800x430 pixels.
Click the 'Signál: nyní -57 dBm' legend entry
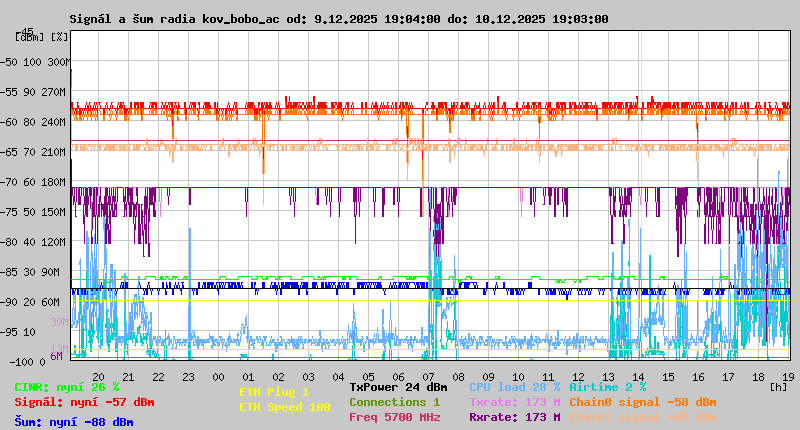pyautogui.click(x=84, y=402)
